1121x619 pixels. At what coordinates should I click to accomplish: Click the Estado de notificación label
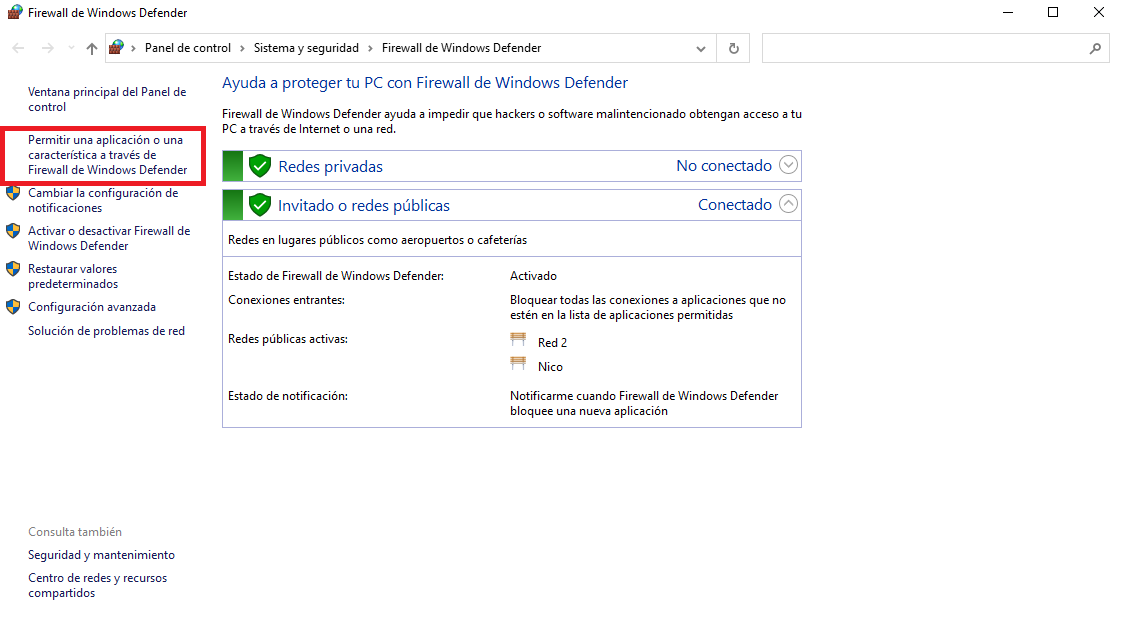[x=287, y=396]
